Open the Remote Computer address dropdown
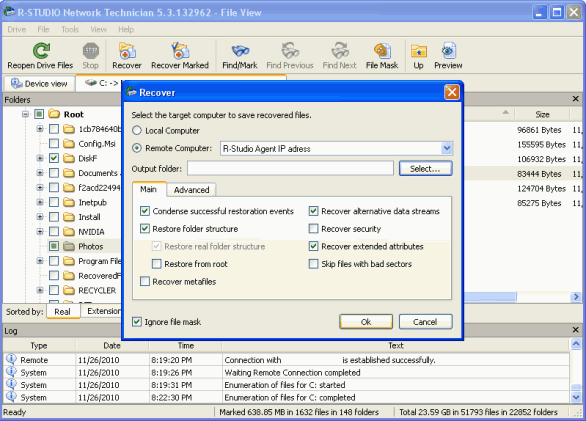 [447, 148]
